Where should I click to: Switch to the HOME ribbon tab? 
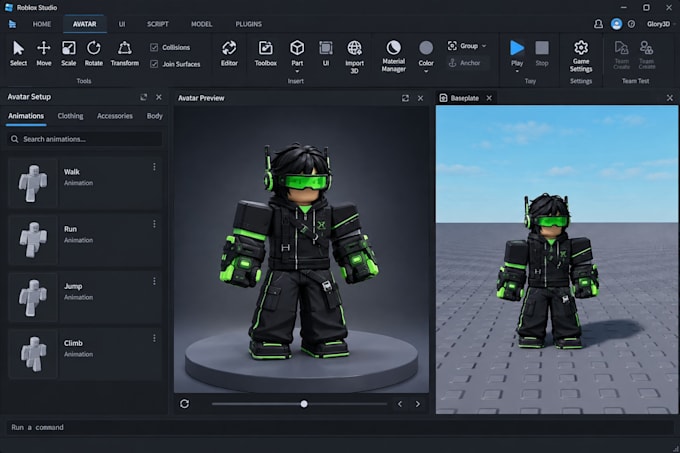pos(42,24)
